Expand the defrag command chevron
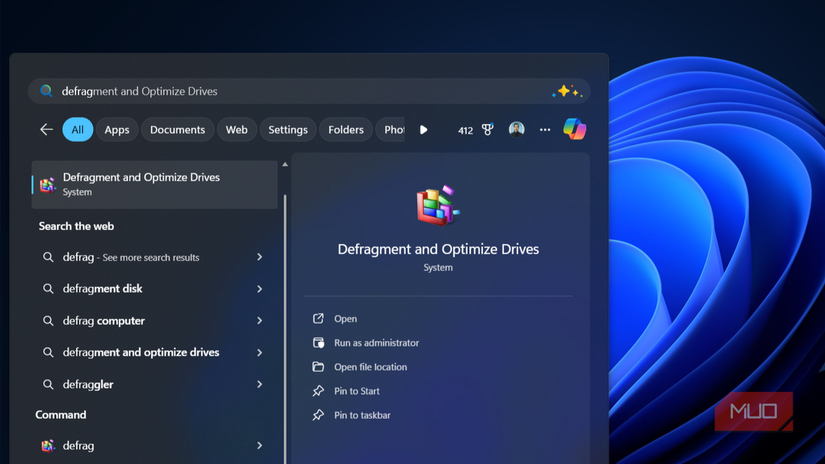 259,446
